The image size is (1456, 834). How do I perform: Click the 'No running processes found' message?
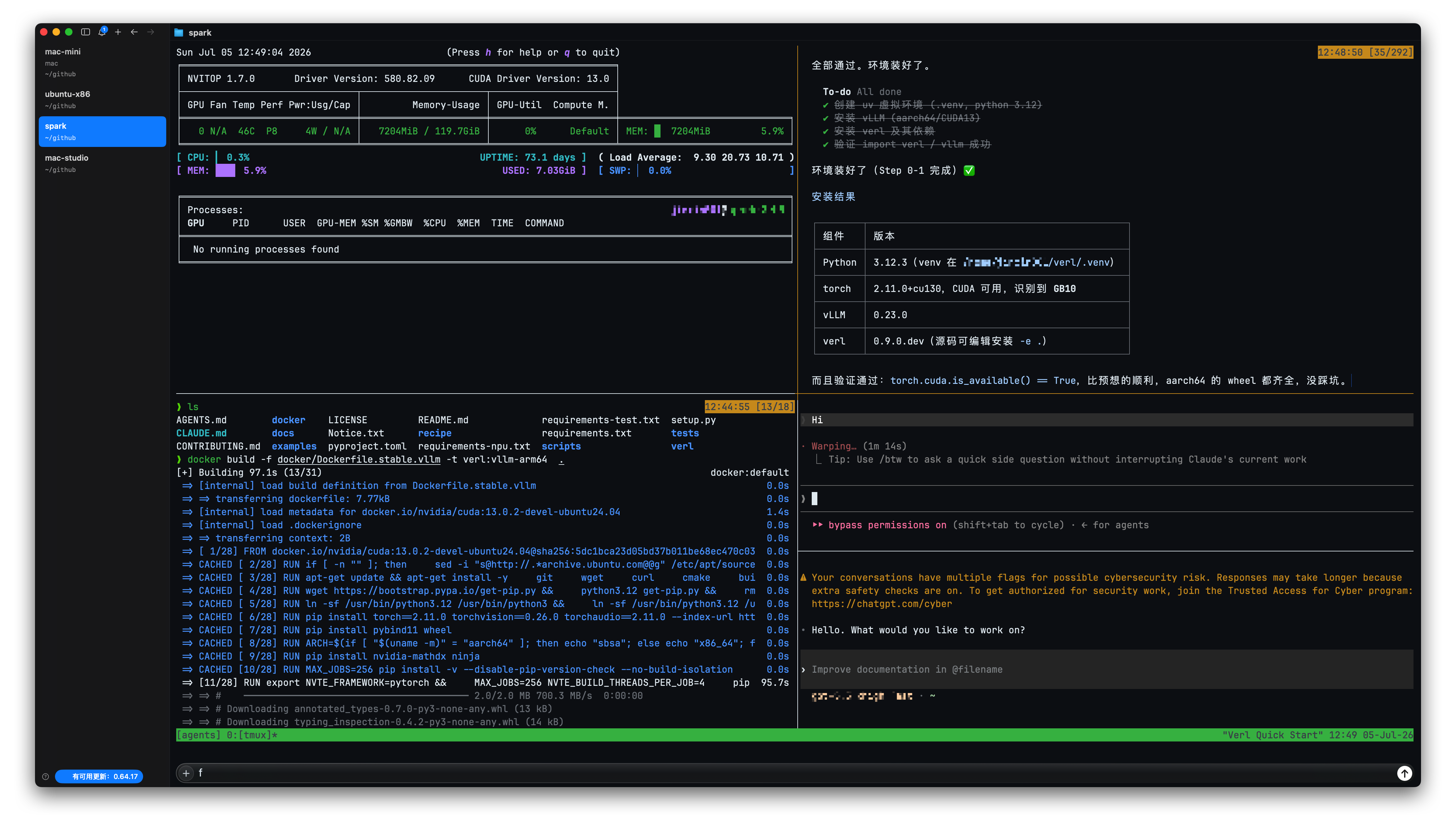(266, 249)
